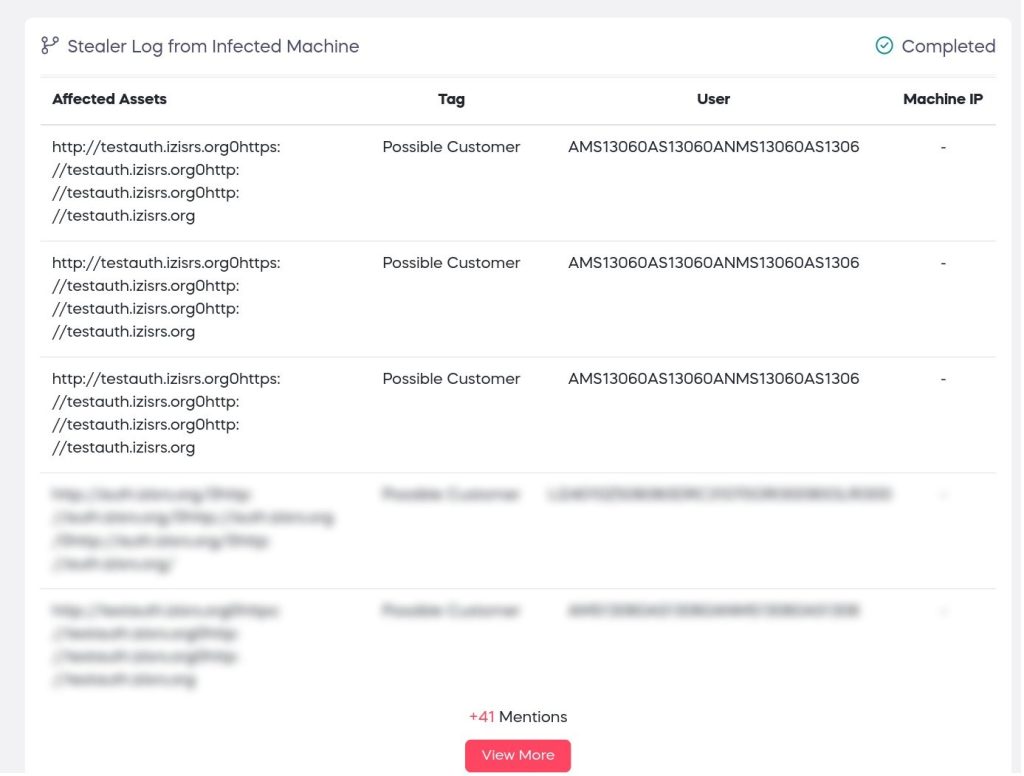Select the Machine IP column header
The height and width of the screenshot is (776, 1024).
click(942, 99)
